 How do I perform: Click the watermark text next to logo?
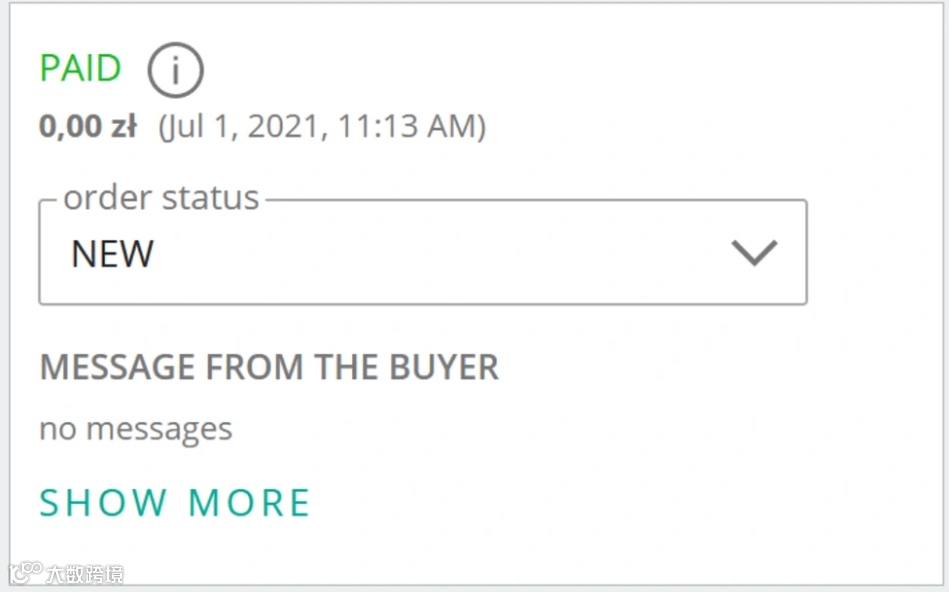[x=86, y=574]
